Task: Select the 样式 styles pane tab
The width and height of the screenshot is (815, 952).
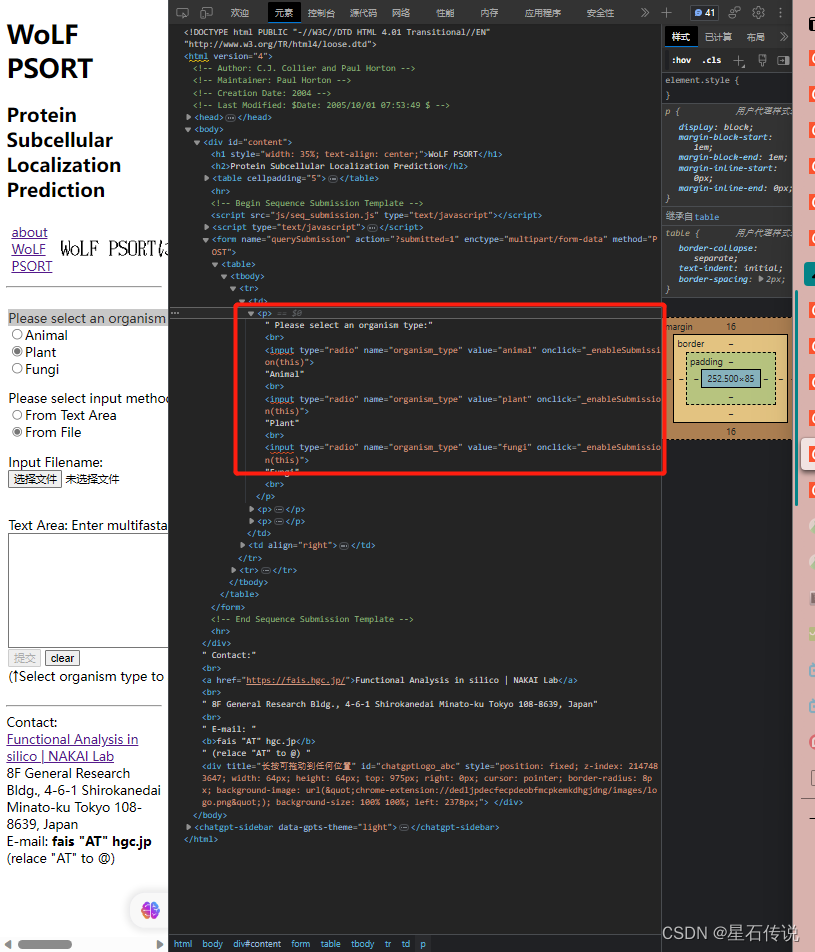Action: pyautogui.click(x=680, y=37)
